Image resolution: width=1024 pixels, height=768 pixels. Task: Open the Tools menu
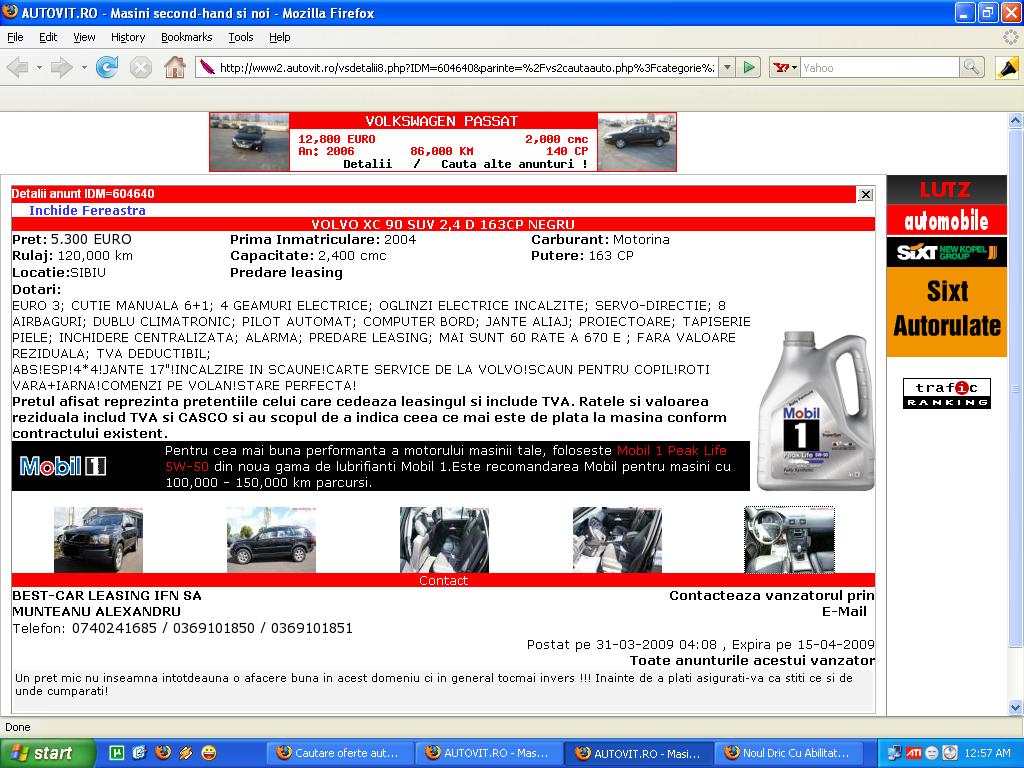[x=240, y=37]
